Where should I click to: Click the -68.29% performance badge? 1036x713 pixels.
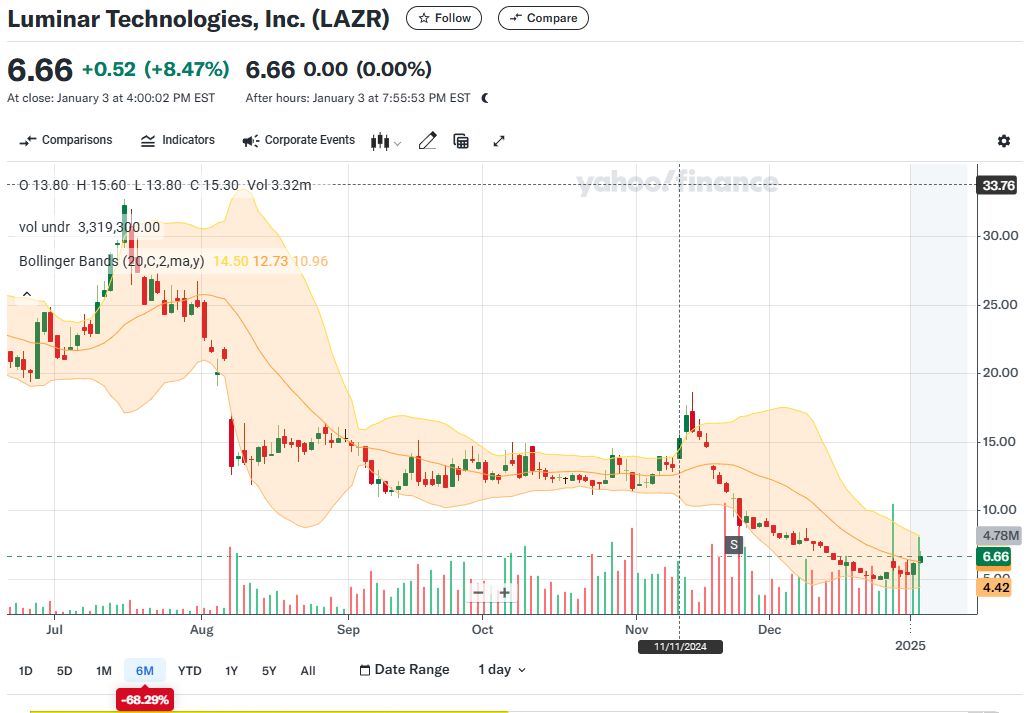pyautogui.click(x=145, y=700)
